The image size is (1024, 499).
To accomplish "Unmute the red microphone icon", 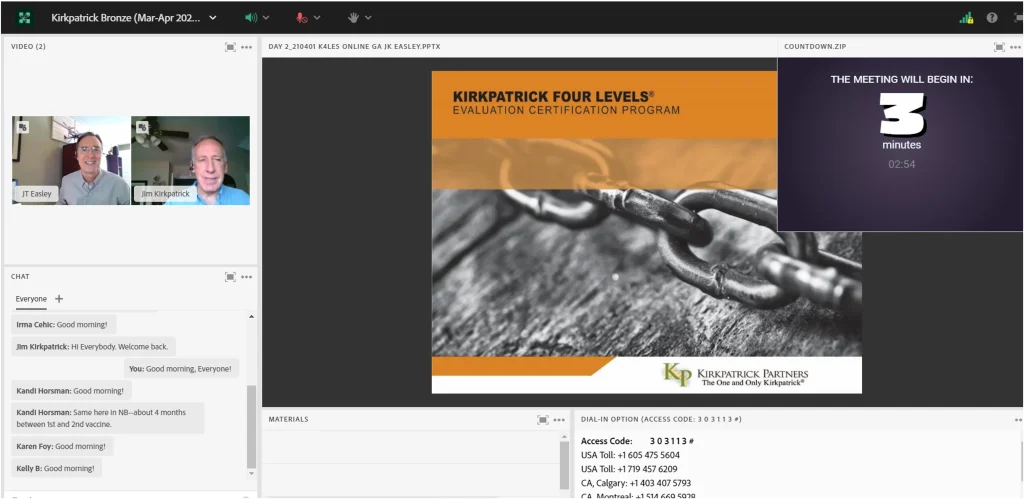I will pyautogui.click(x=302, y=18).
